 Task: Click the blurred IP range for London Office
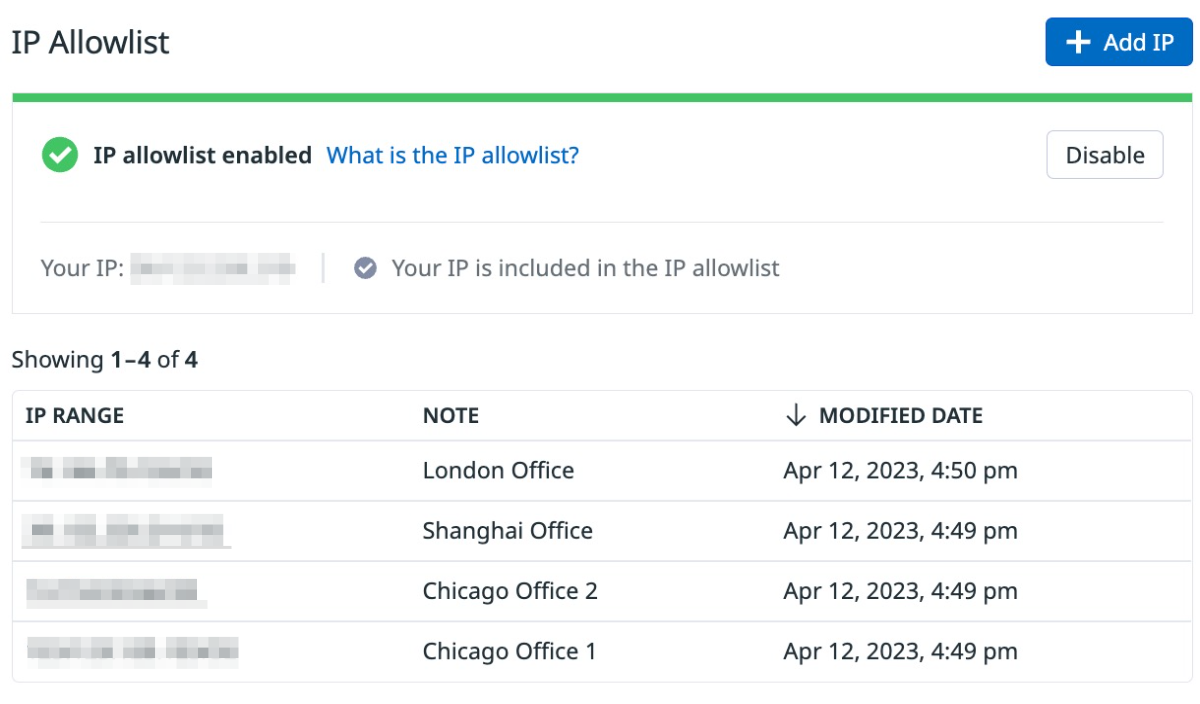point(120,471)
